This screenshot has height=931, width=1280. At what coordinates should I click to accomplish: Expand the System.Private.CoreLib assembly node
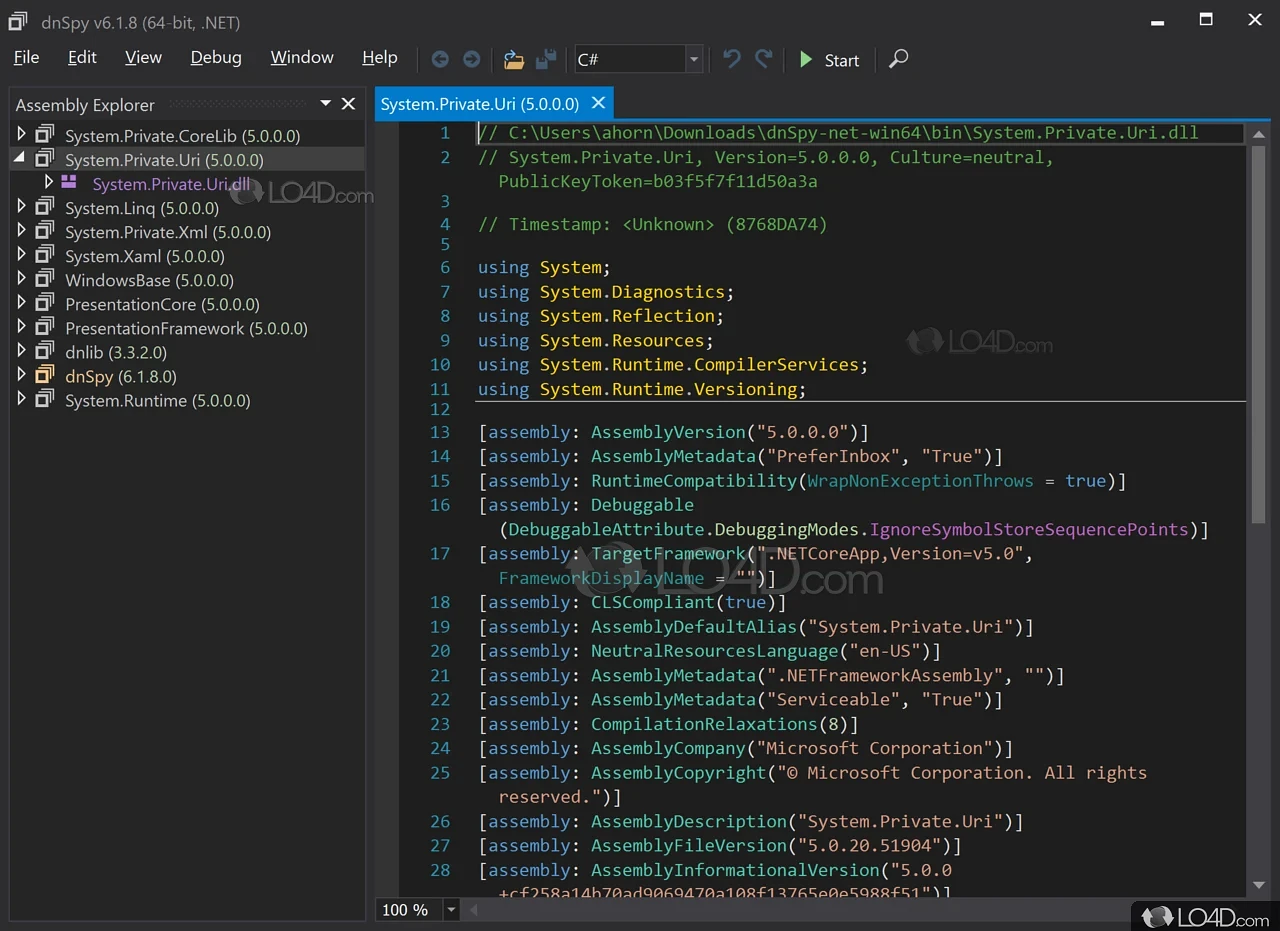(x=22, y=135)
